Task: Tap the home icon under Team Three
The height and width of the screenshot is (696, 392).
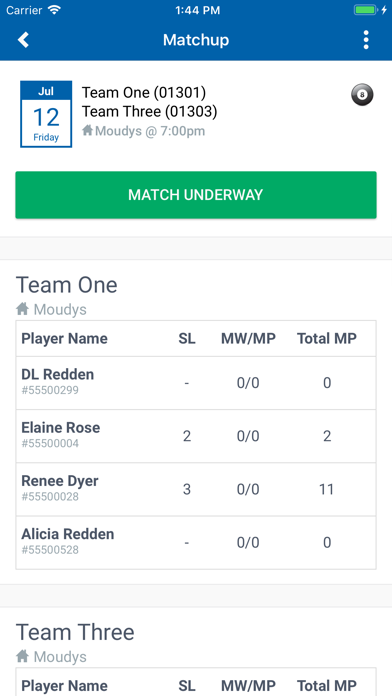Action: pos(23,656)
